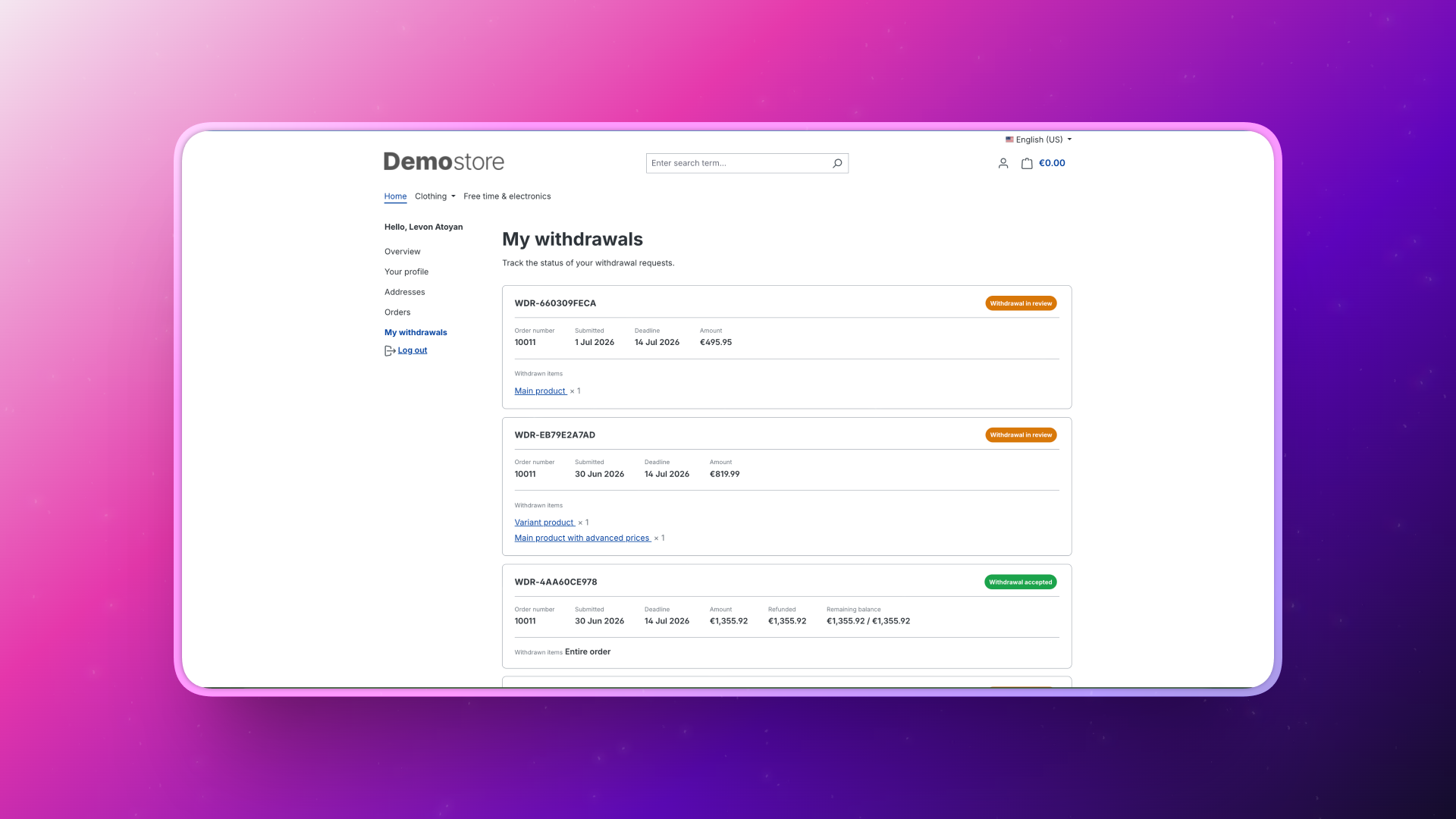Go to the Home navigation item
The image size is (1456, 819).
click(x=395, y=196)
